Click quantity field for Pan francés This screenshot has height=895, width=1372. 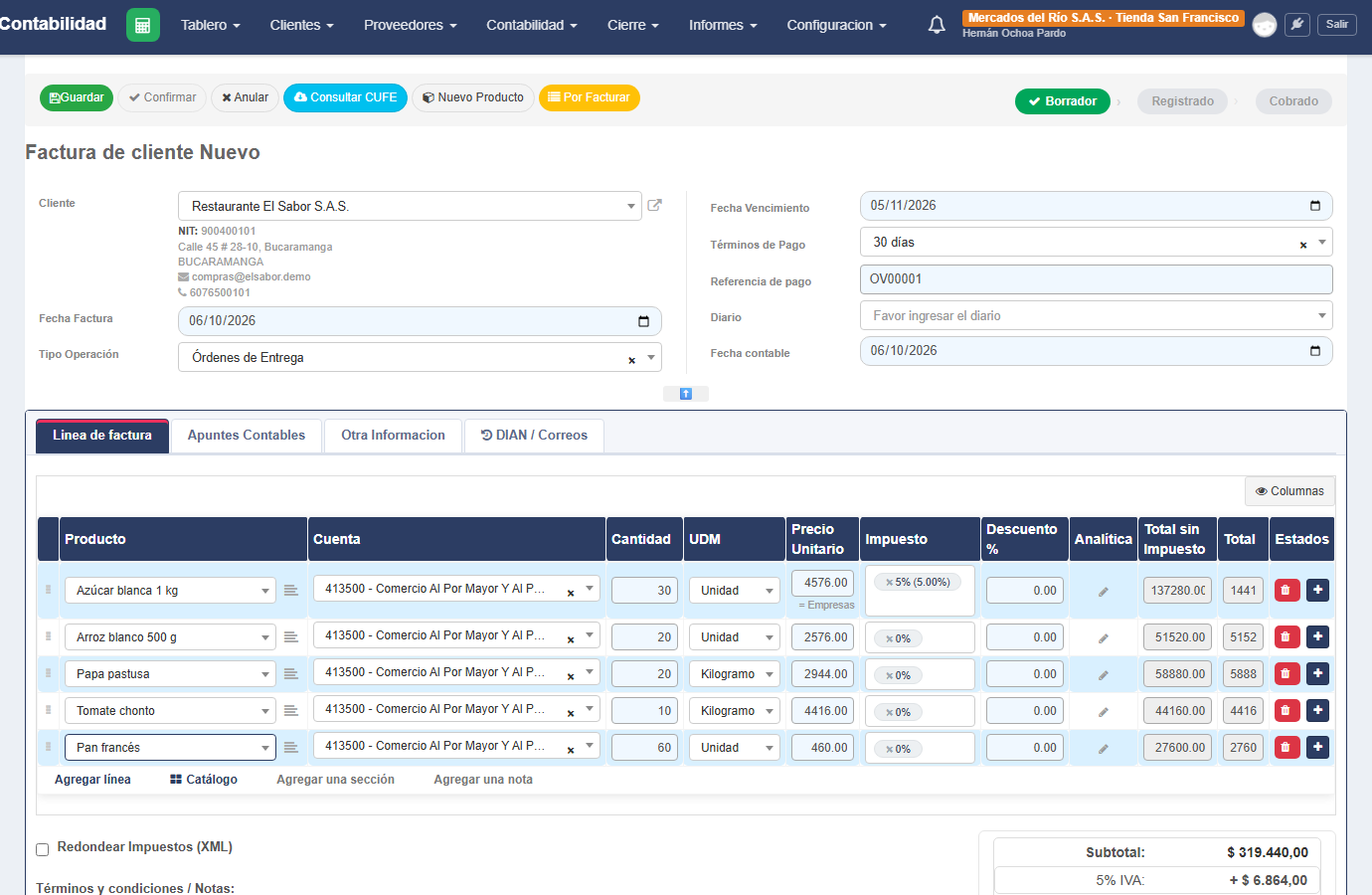point(644,748)
